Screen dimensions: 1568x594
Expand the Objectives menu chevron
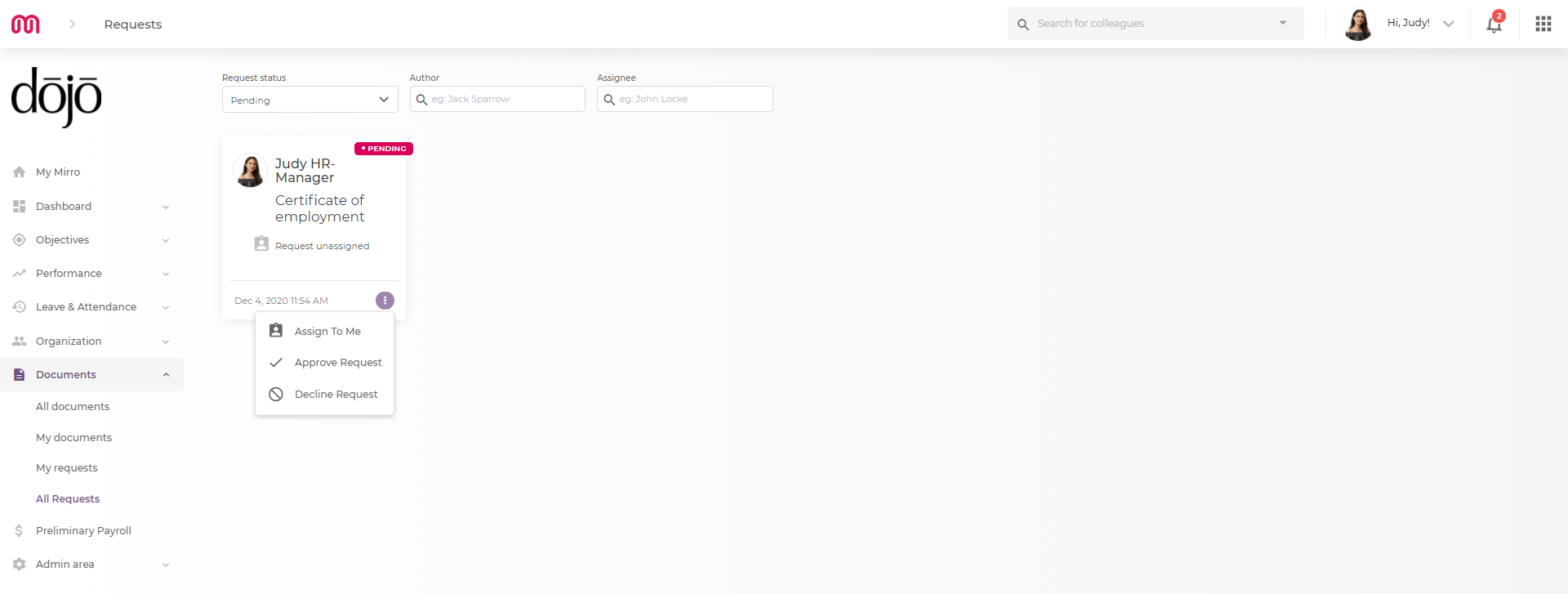(x=166, y=240)
